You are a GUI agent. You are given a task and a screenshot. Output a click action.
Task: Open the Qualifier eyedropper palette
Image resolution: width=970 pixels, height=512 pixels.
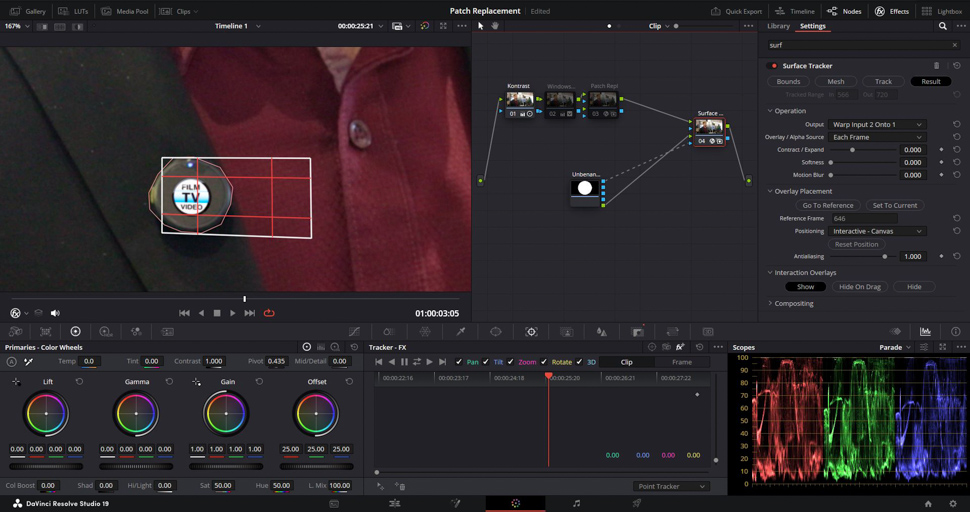[x=460, y=331]
